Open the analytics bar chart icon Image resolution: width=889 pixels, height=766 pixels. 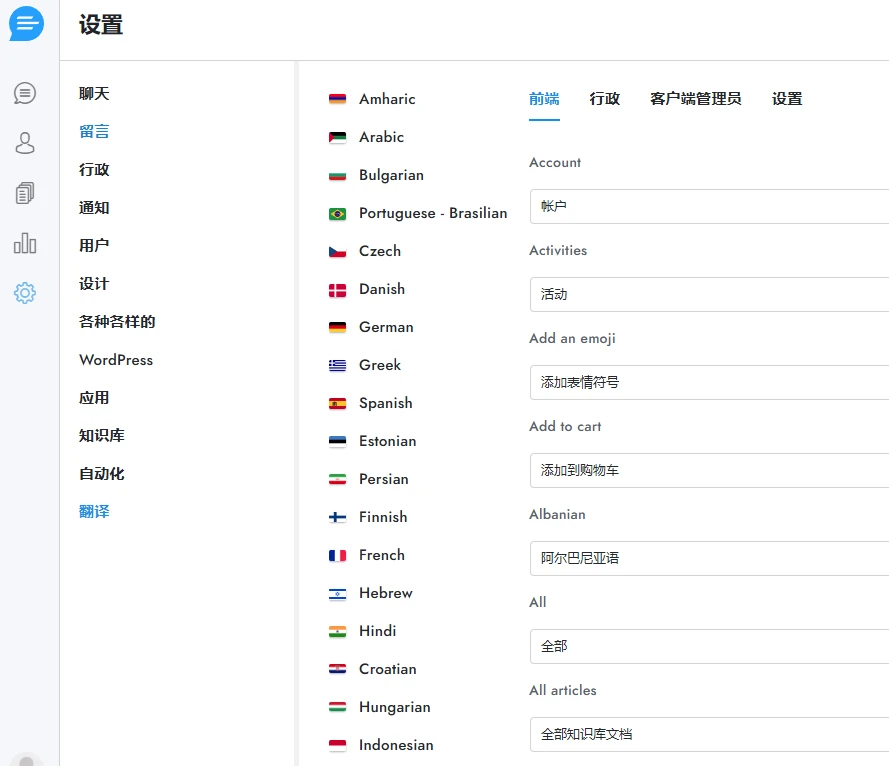point(25,242)
